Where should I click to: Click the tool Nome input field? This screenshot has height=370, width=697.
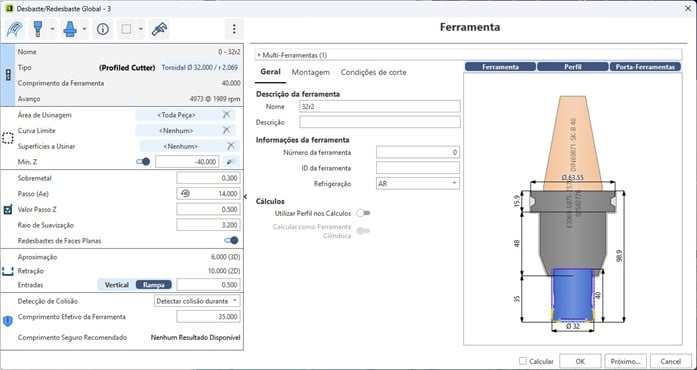click(380, 106)
